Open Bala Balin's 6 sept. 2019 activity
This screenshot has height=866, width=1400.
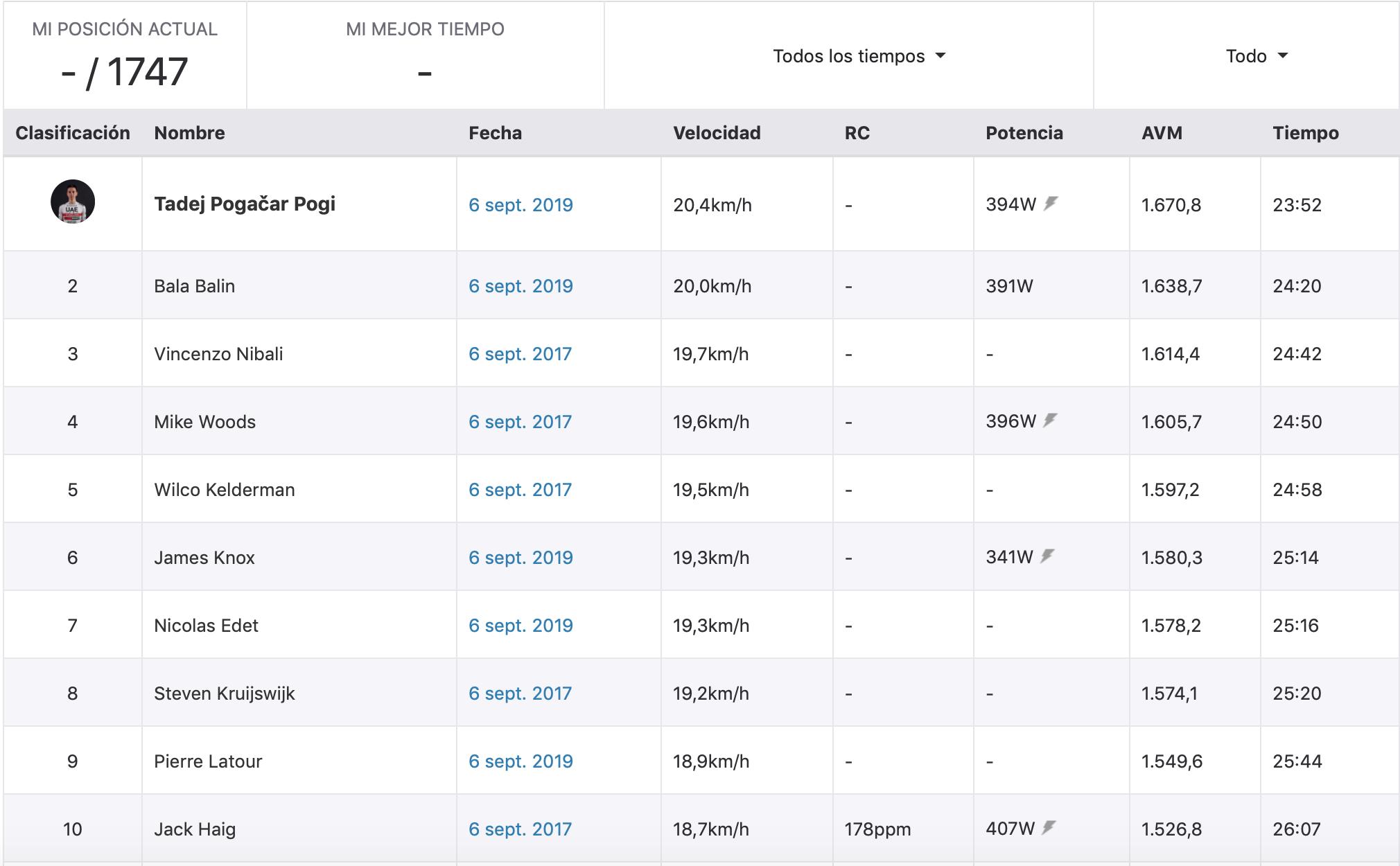pyautogui.click(x=520, y=286)
